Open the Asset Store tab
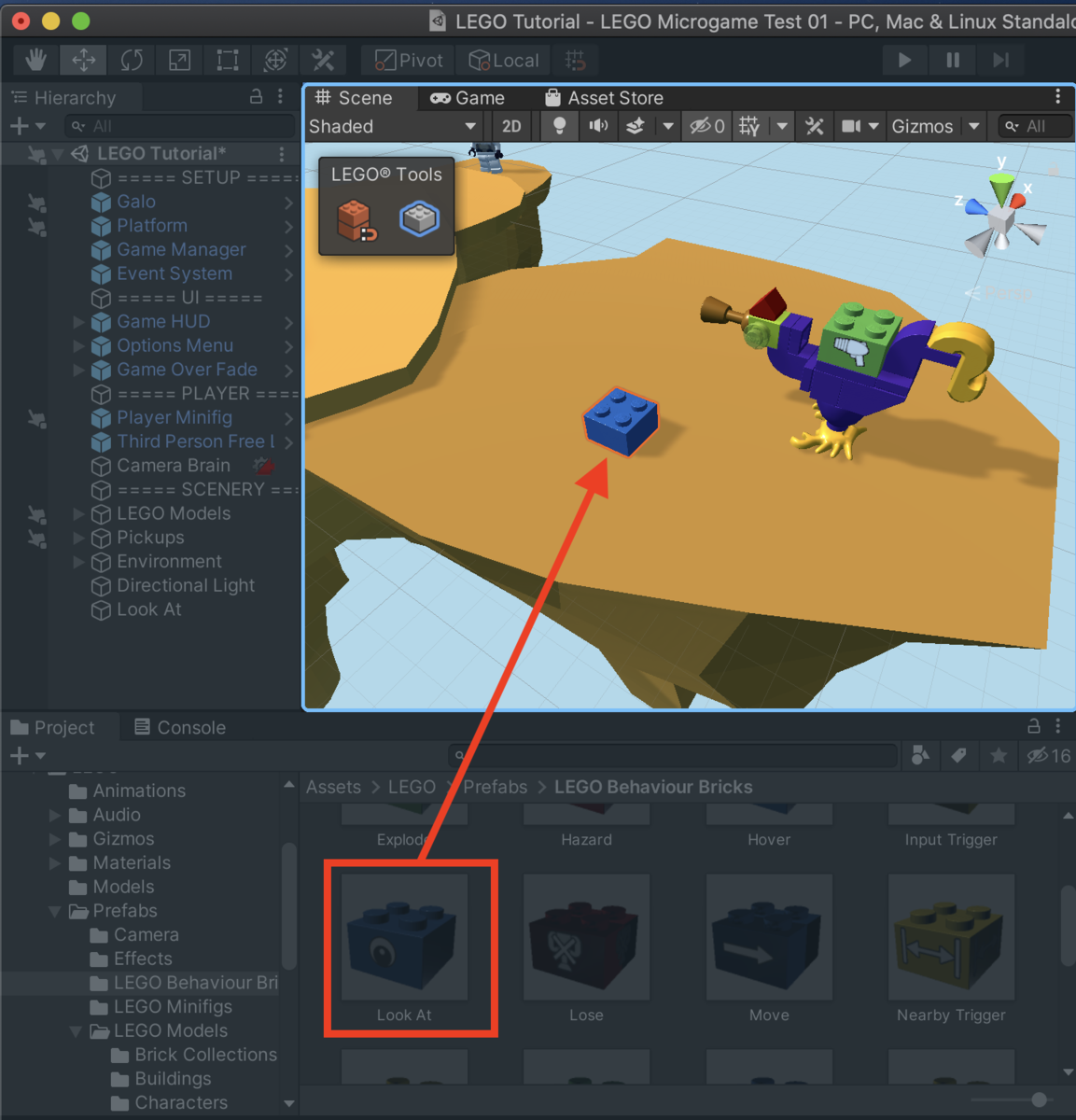This screenshot has height=1120, width=1076. [x=604, y=98]
